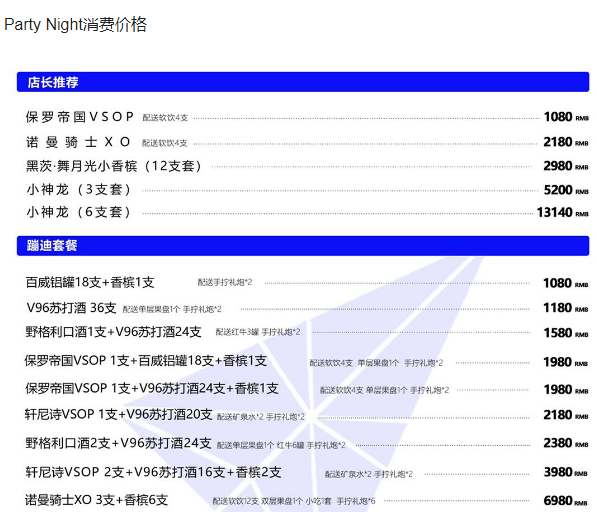The width and height of the screenshot is (597, 512).
Task: Click the 2180 RMB price of 轩尼诗VSOP package
Action: pos(566,415)
